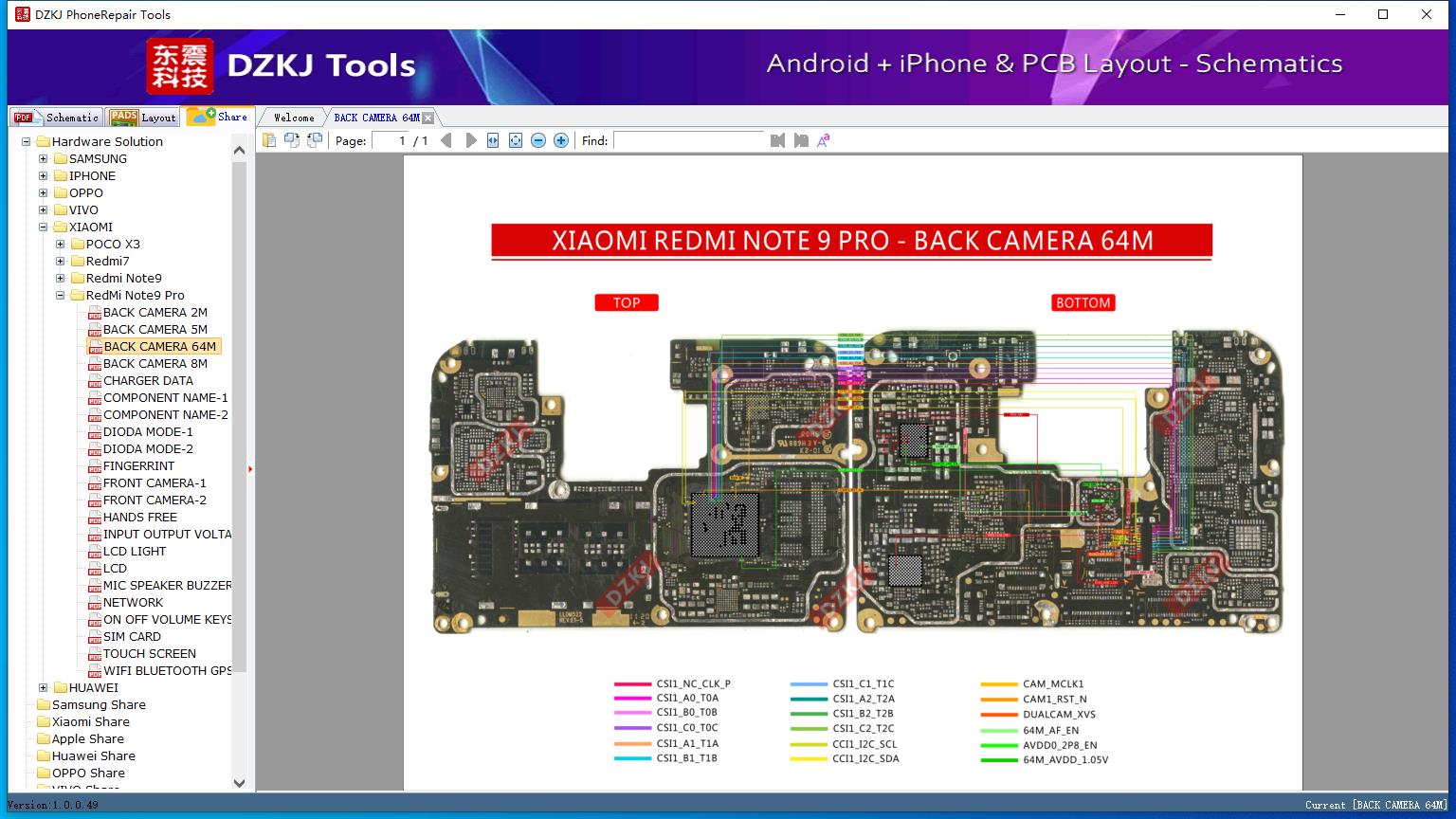Click the copy document icon in the viewer toolbar
Screen dimensions: 1456x819
[269, 140]
